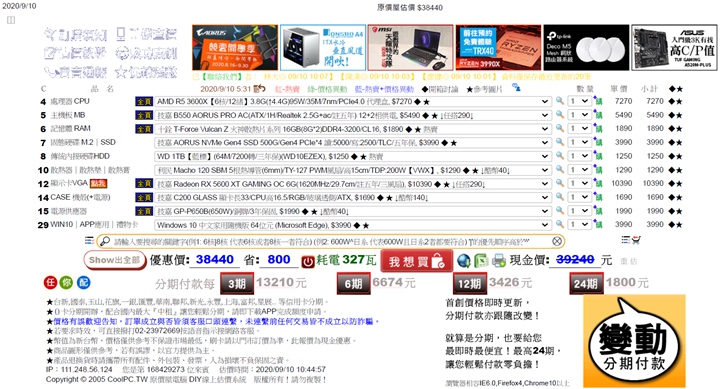Clear the keyword search with the X icon
Viewport: 720px width, 389px height.
(557, 241)
